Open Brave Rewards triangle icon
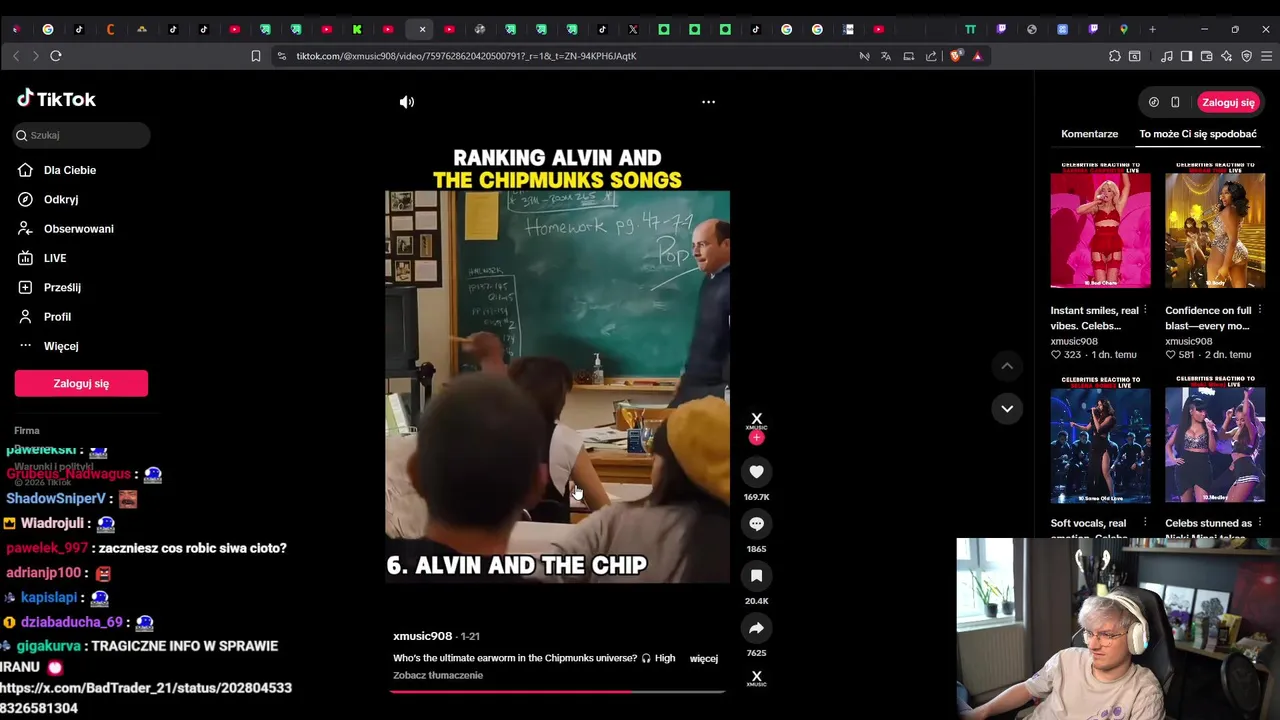The height and width of the screenshot is (720, 1280). click(977, 56)
